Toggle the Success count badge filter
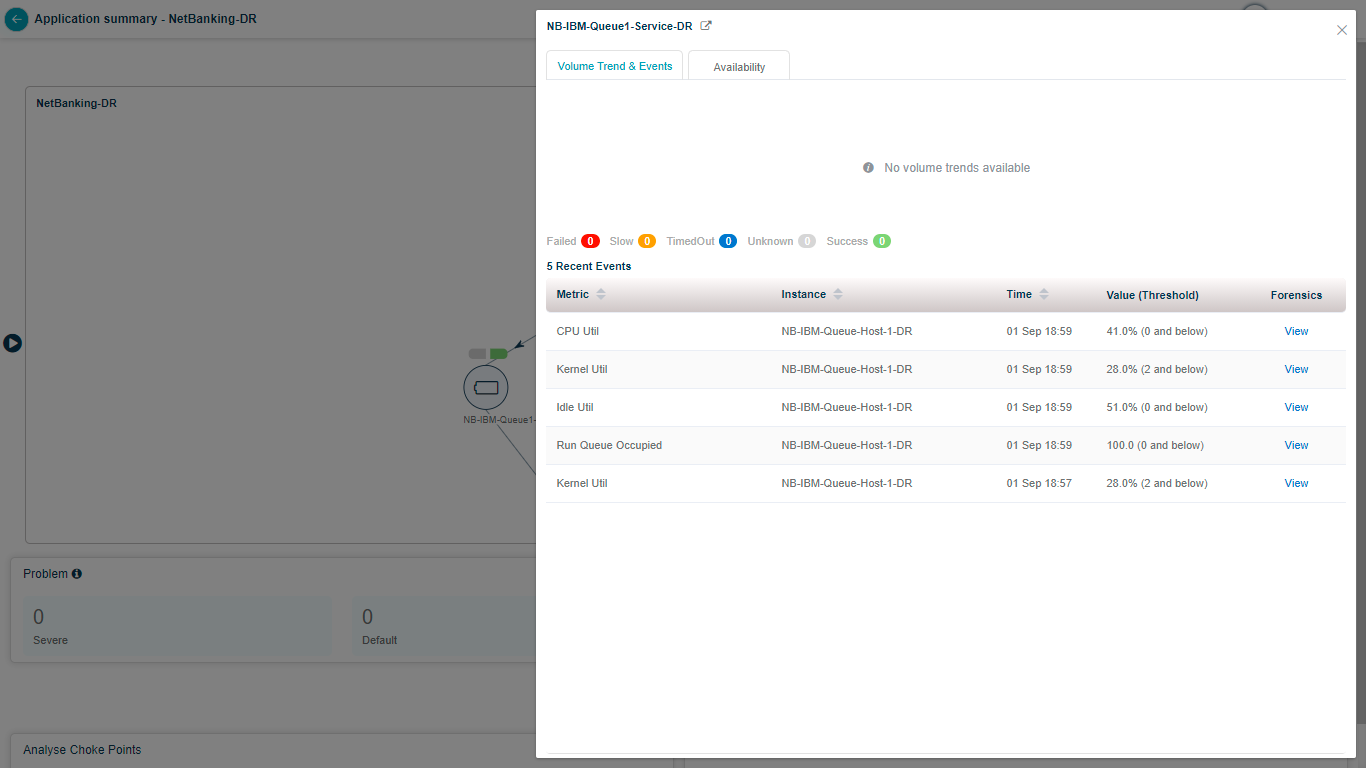 881,241
